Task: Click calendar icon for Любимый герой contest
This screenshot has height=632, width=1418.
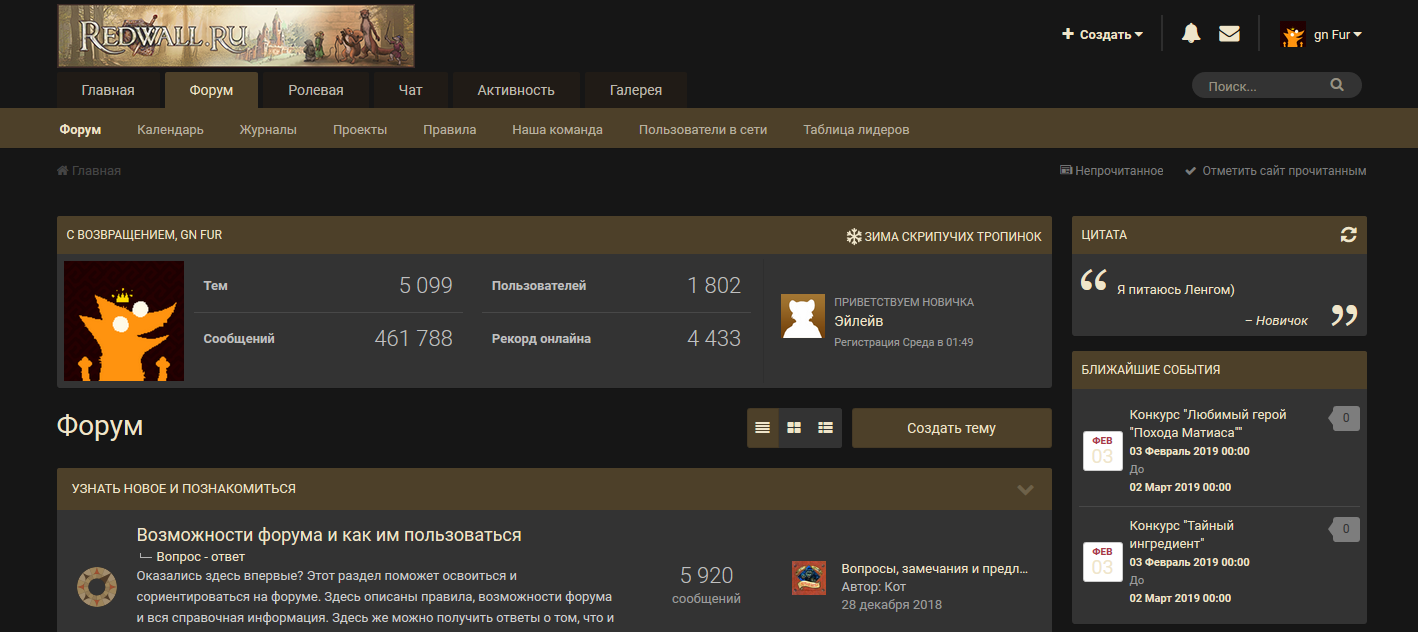Action: coord(1102,450)
